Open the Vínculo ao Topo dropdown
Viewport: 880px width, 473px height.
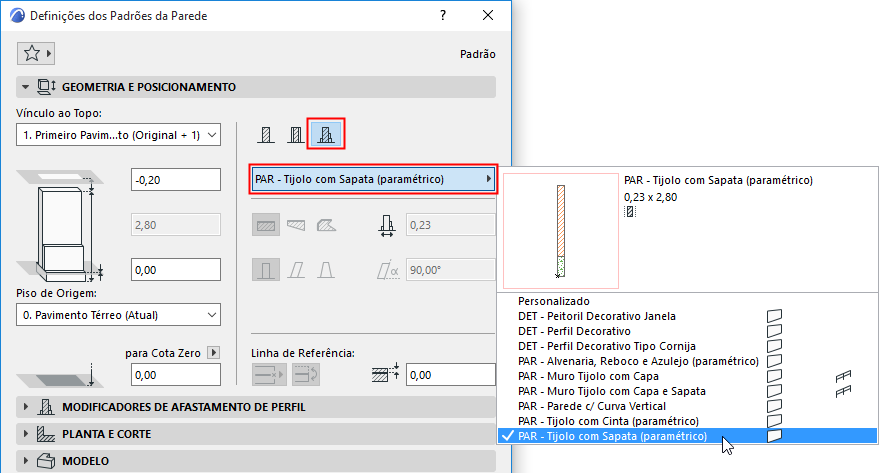(x=118, y=135)
